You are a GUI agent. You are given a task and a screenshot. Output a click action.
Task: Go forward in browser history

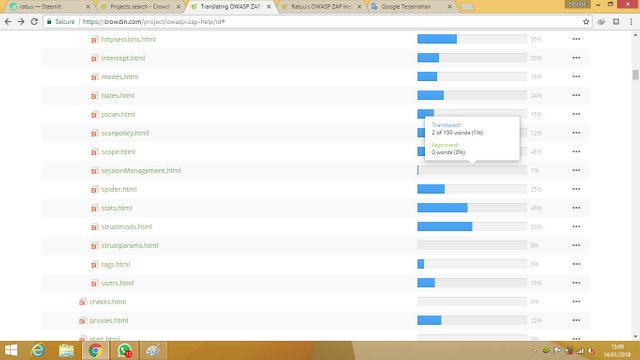(x=21, y=22)
